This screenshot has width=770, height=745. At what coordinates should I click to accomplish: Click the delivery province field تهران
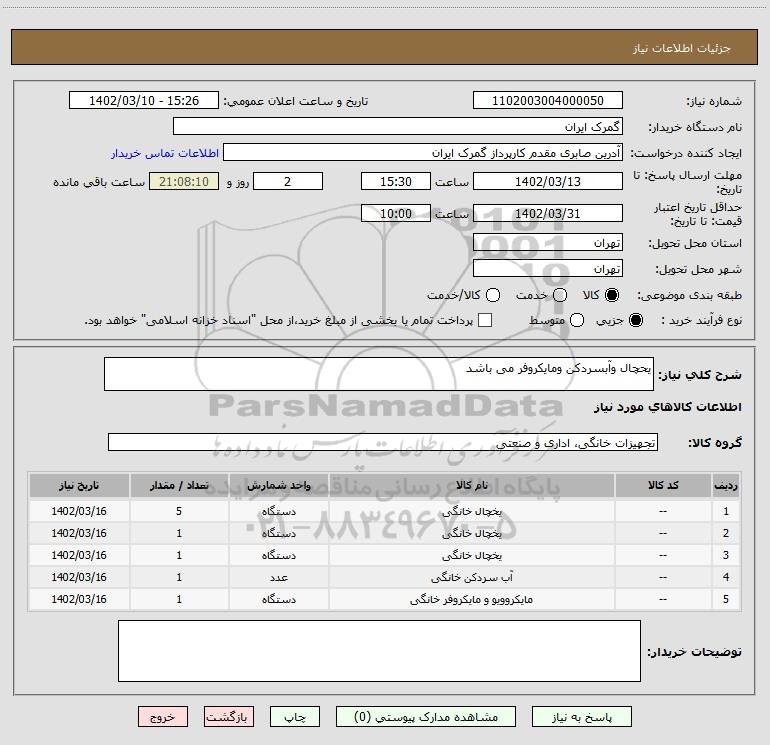[x=548, y=243]
